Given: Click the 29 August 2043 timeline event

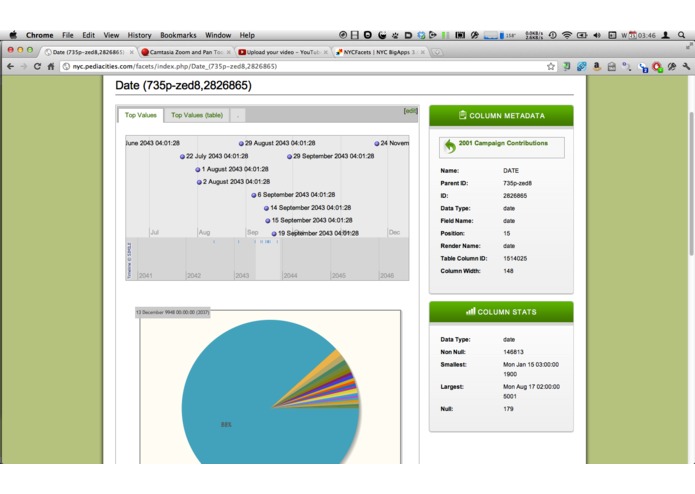Looking at the screenshot, I should click(277, 143).
